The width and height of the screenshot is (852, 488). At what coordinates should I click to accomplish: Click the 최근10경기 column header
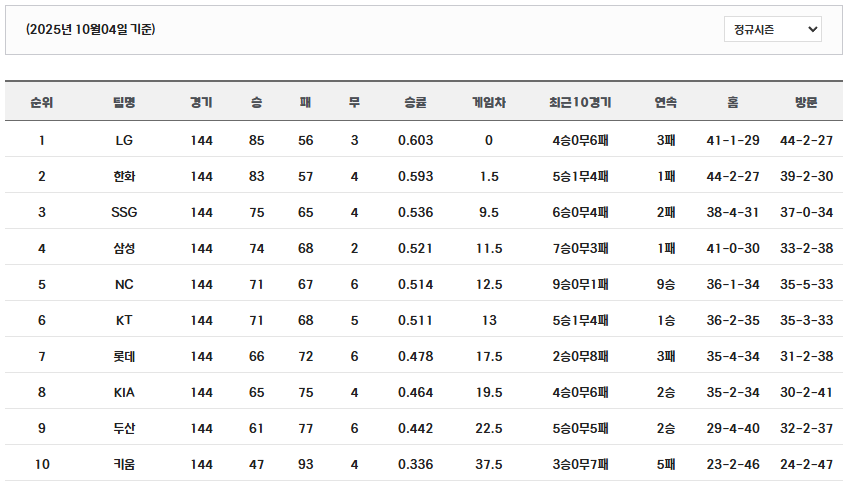pyautogui.click(x=580, y=102)
